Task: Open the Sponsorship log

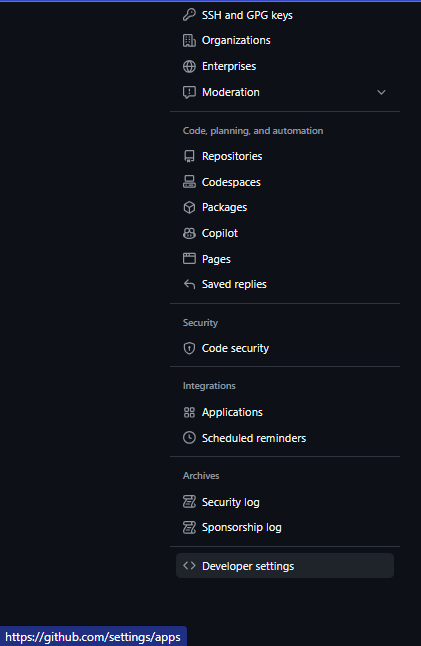Action: pyautogui.click(x=285, y=527)
